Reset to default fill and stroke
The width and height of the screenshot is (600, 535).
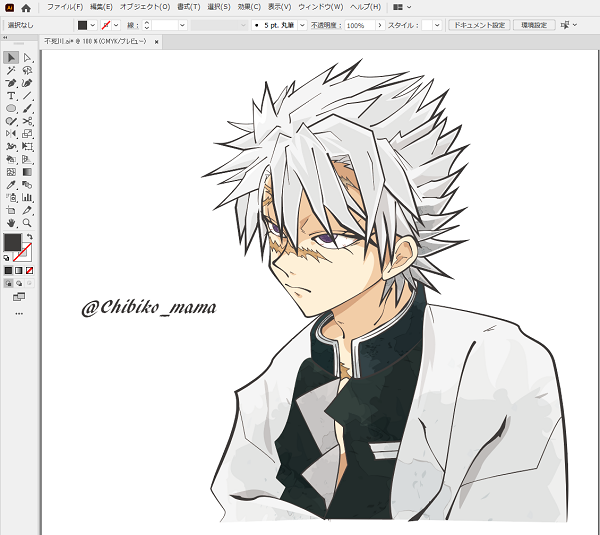(x=6, y=258)
